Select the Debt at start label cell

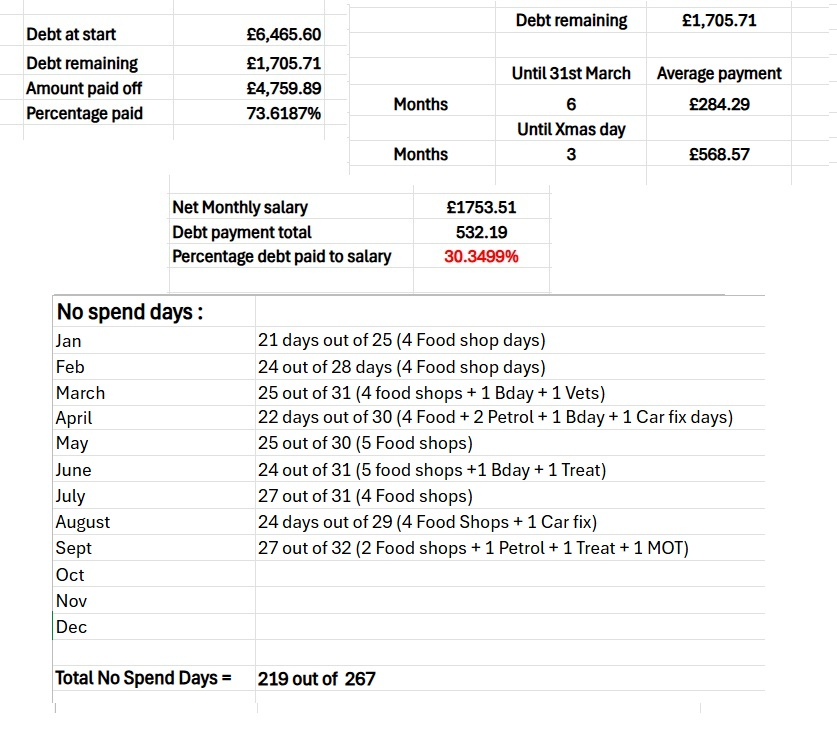point(71,34)
